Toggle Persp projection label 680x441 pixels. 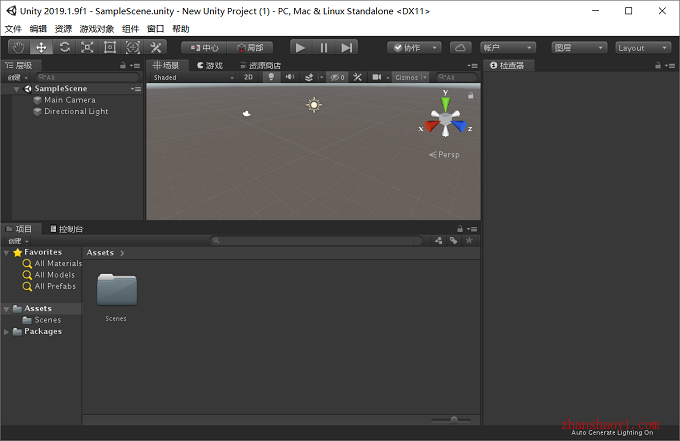coord(445,154)
